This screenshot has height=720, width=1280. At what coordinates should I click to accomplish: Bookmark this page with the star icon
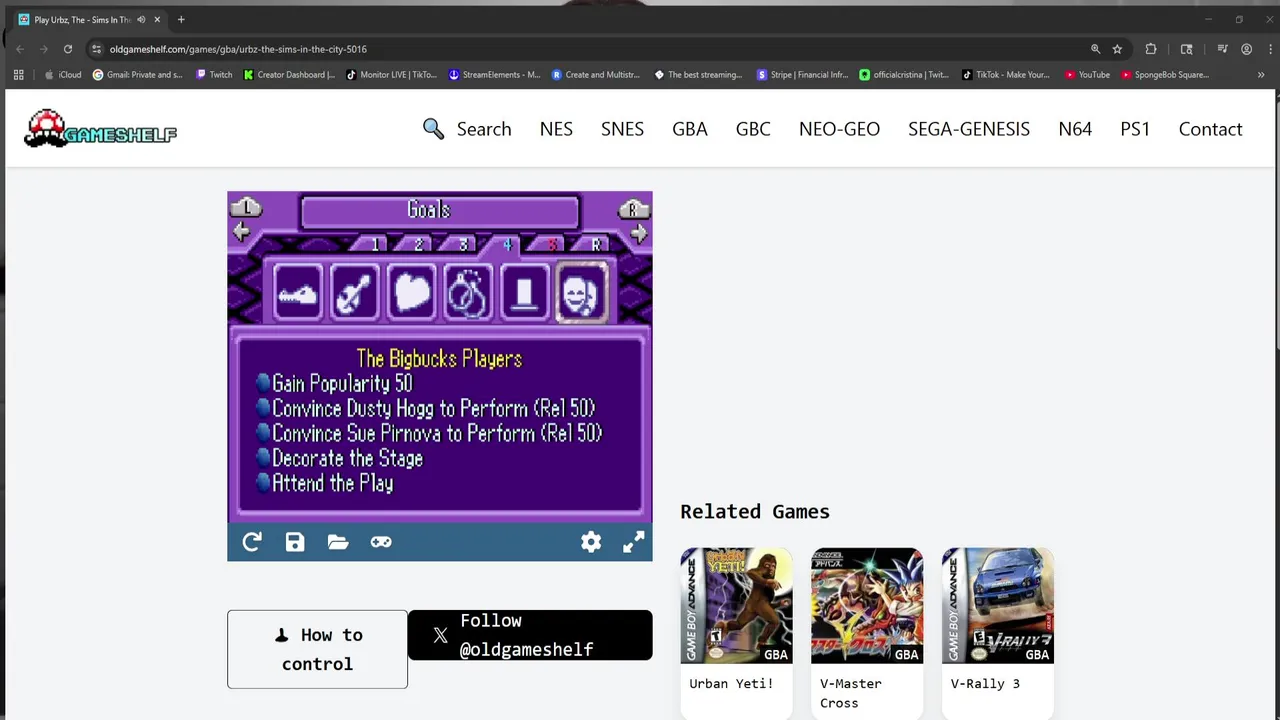coord(1117,49)
